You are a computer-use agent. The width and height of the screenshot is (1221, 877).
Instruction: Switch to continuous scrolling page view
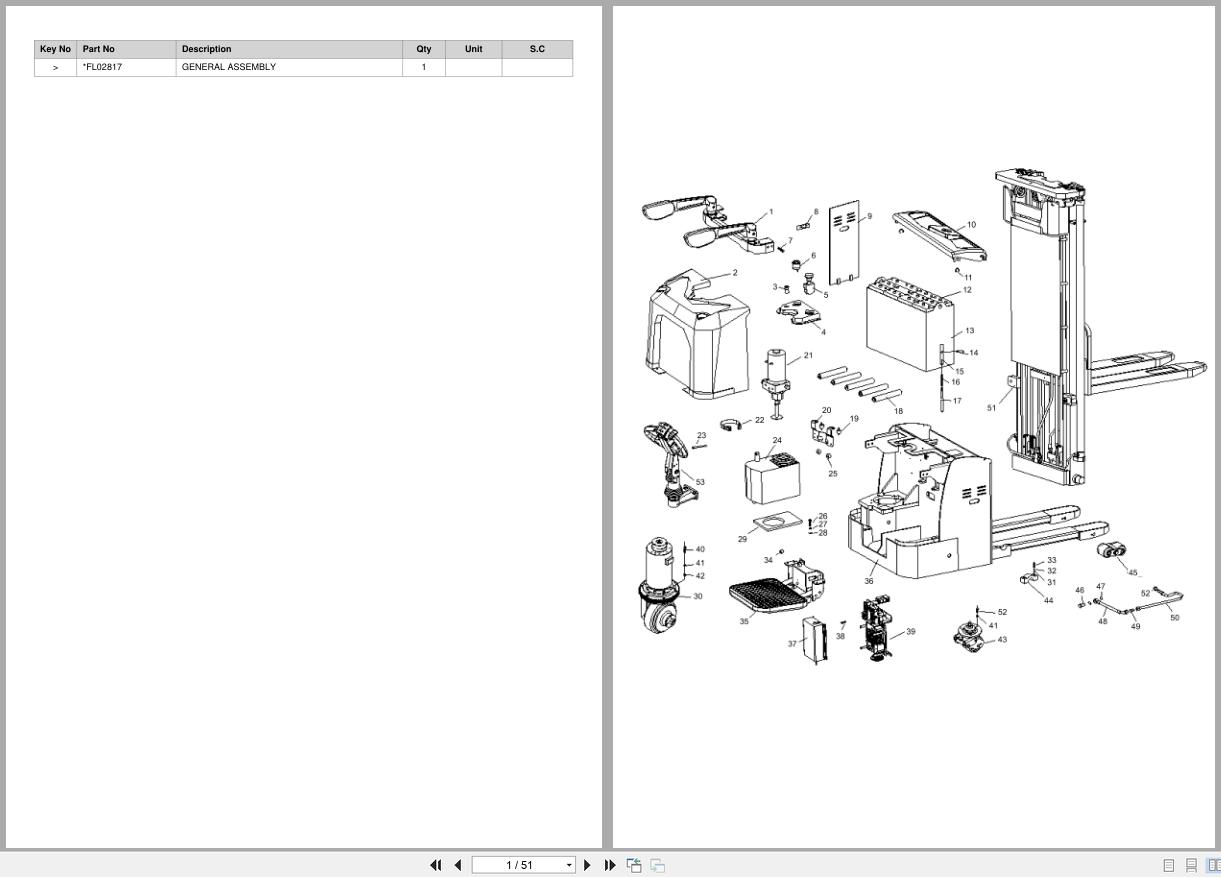click(1191, 865)
